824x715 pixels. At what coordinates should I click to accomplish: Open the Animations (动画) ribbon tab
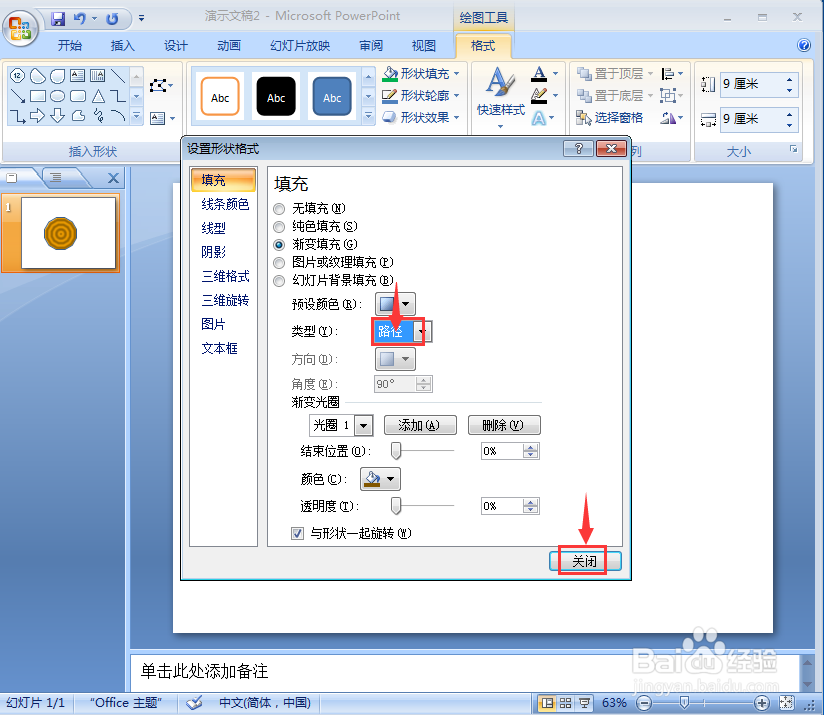(229, 46)
